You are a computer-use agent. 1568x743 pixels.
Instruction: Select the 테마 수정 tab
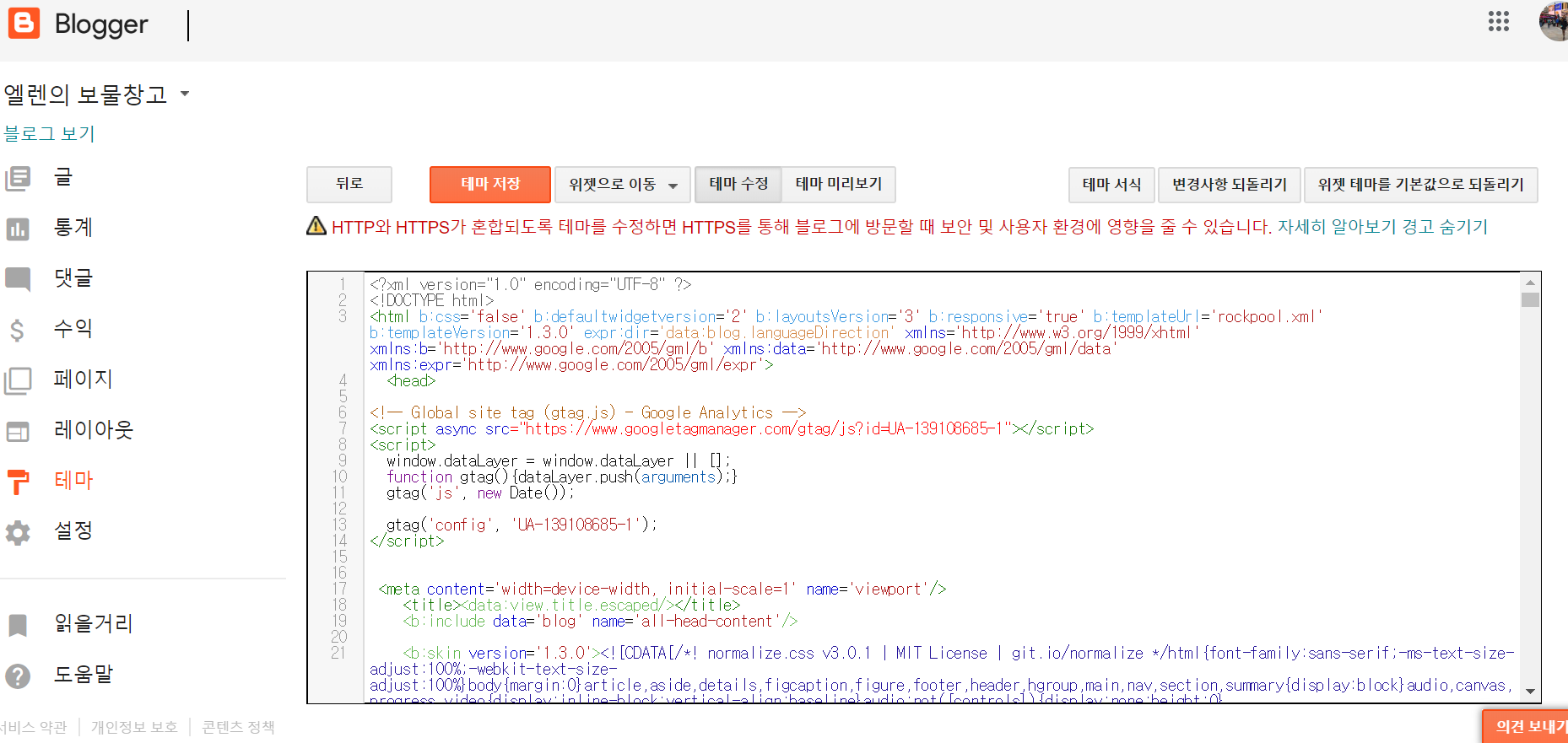point(738,184)
